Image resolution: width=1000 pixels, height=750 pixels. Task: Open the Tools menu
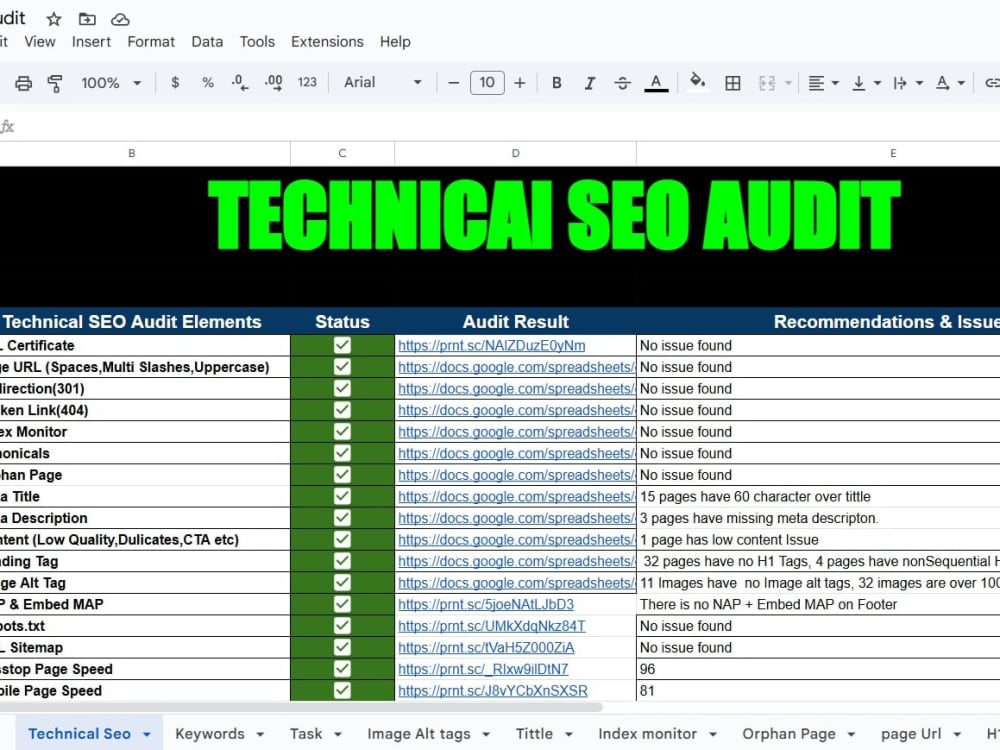coord(257,42)
